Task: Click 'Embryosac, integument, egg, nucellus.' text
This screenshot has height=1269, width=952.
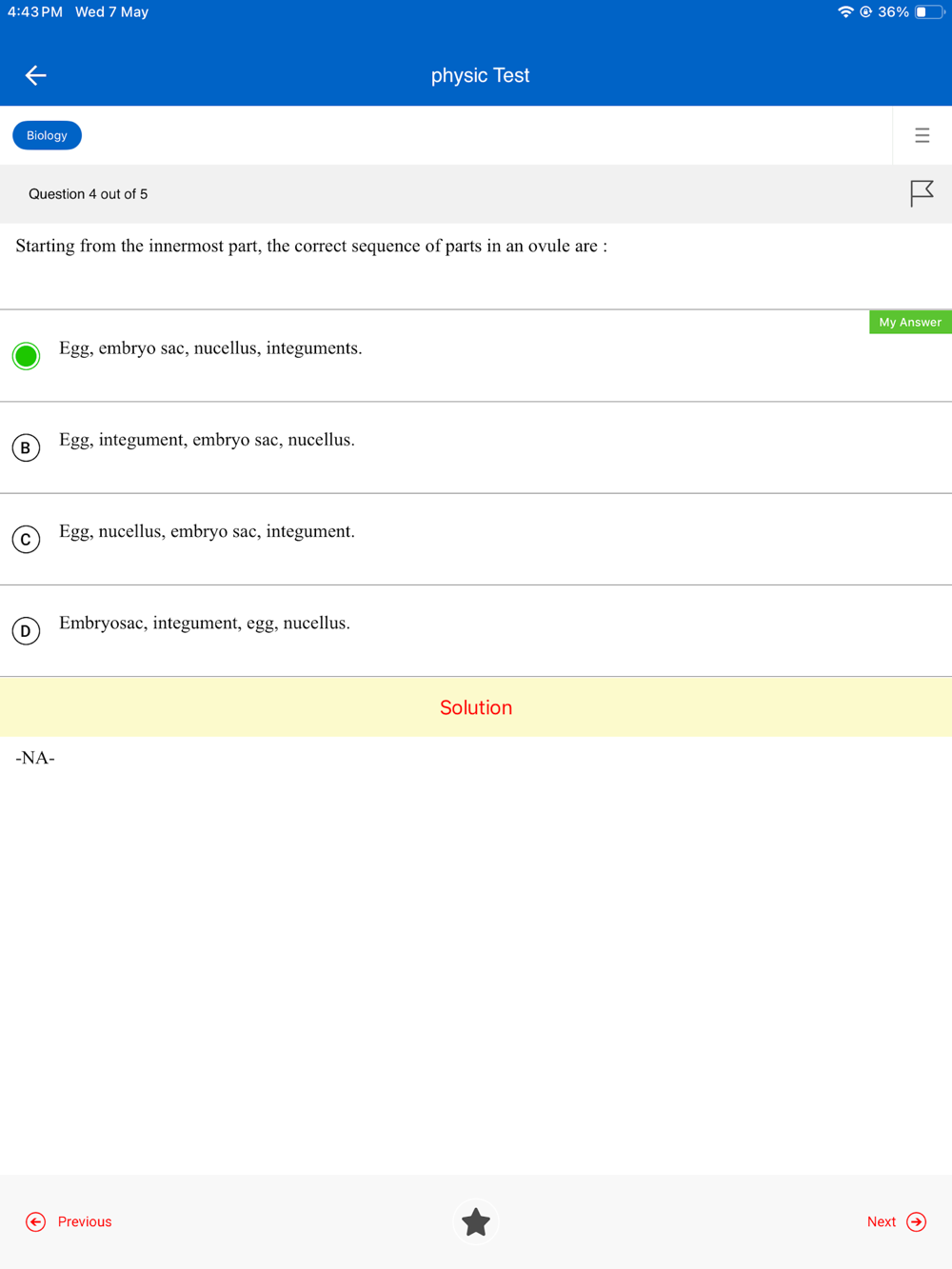Action: [205, 623]
